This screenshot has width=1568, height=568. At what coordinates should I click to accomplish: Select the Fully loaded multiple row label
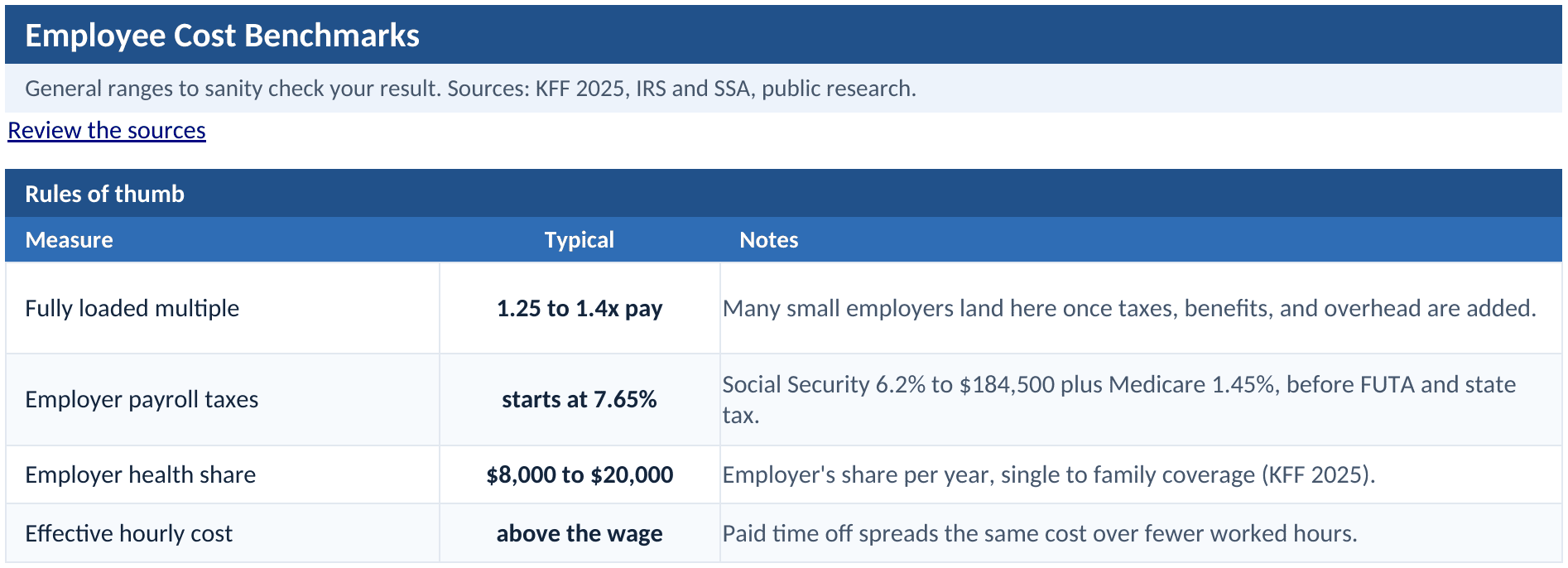pos(132,308)
